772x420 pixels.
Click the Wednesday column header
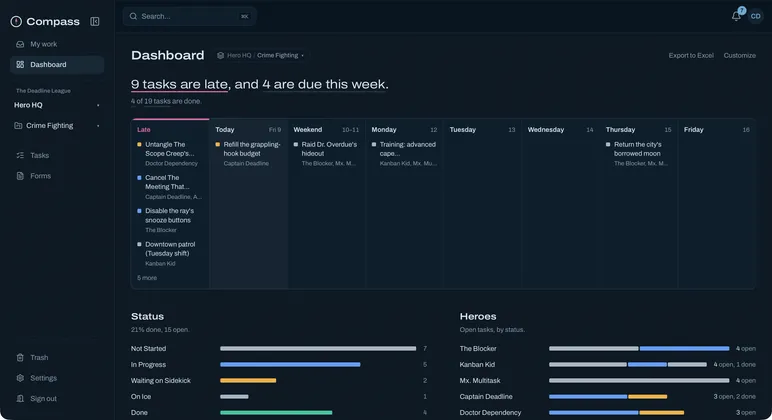(546, 129)
